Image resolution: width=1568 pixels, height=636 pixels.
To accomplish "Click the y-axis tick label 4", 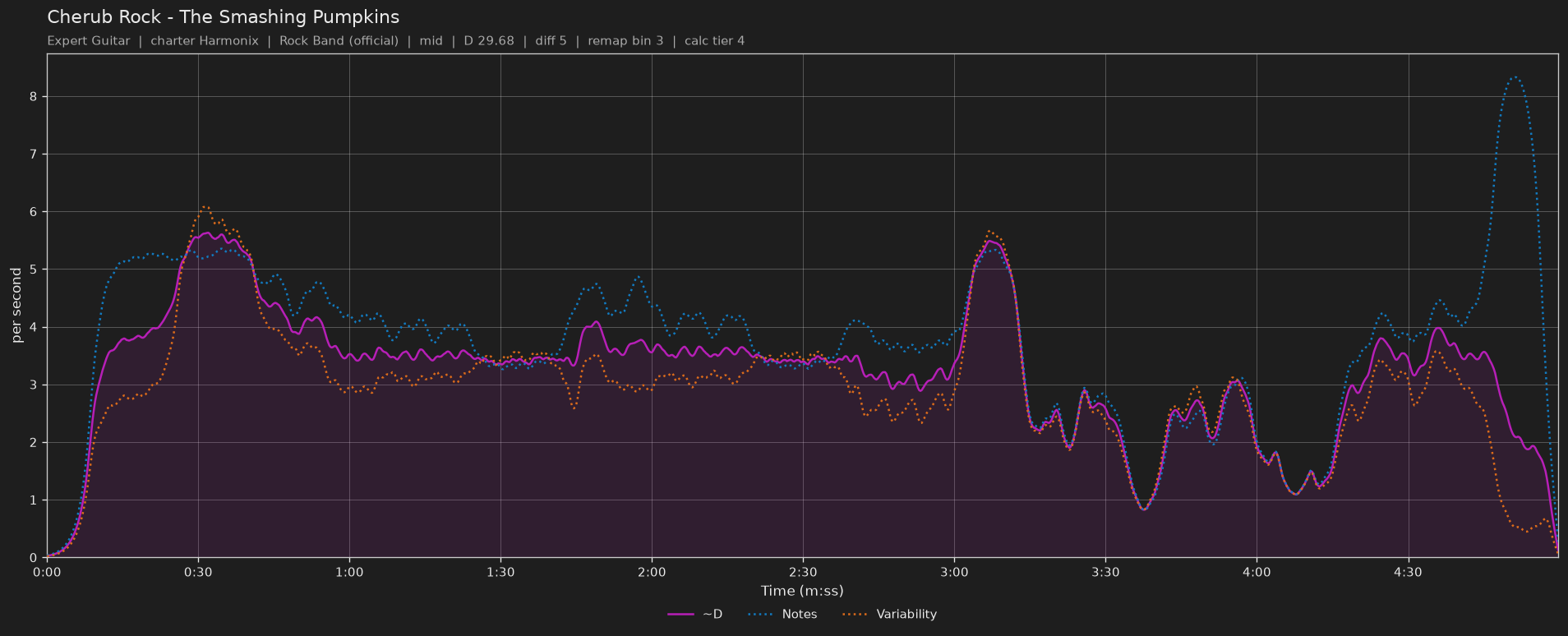I will (34, 327).
